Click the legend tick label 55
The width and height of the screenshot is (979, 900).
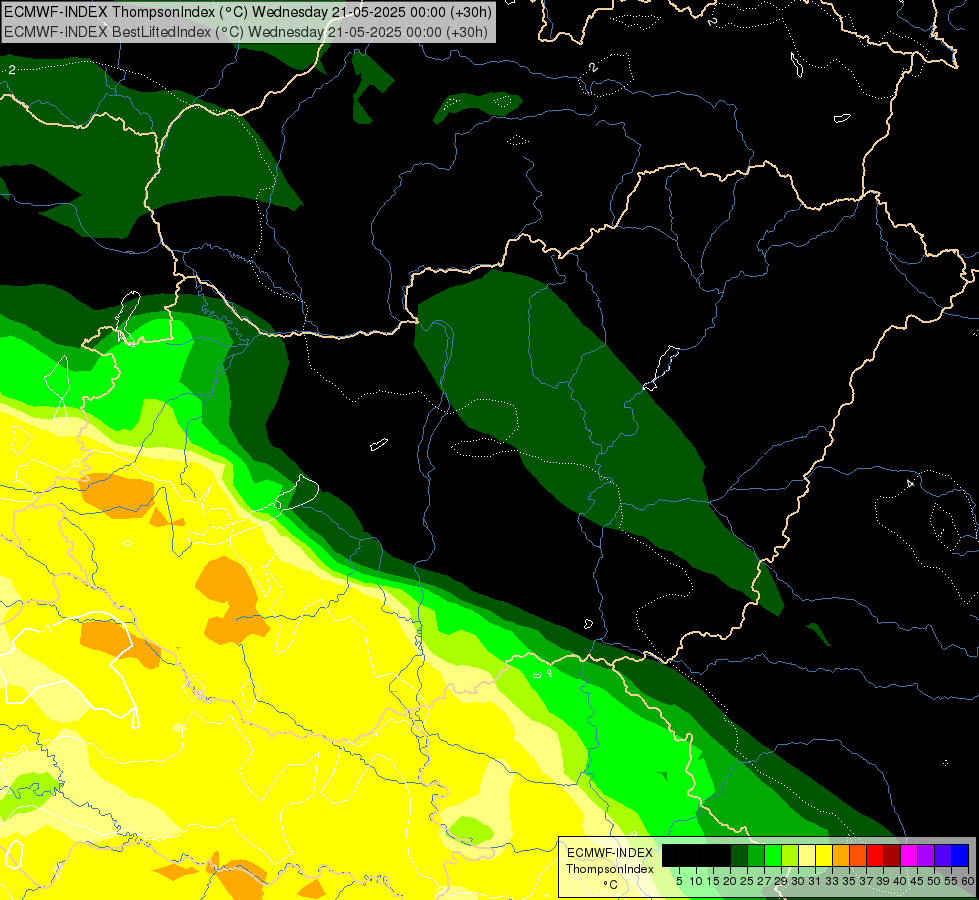point(951,881)
